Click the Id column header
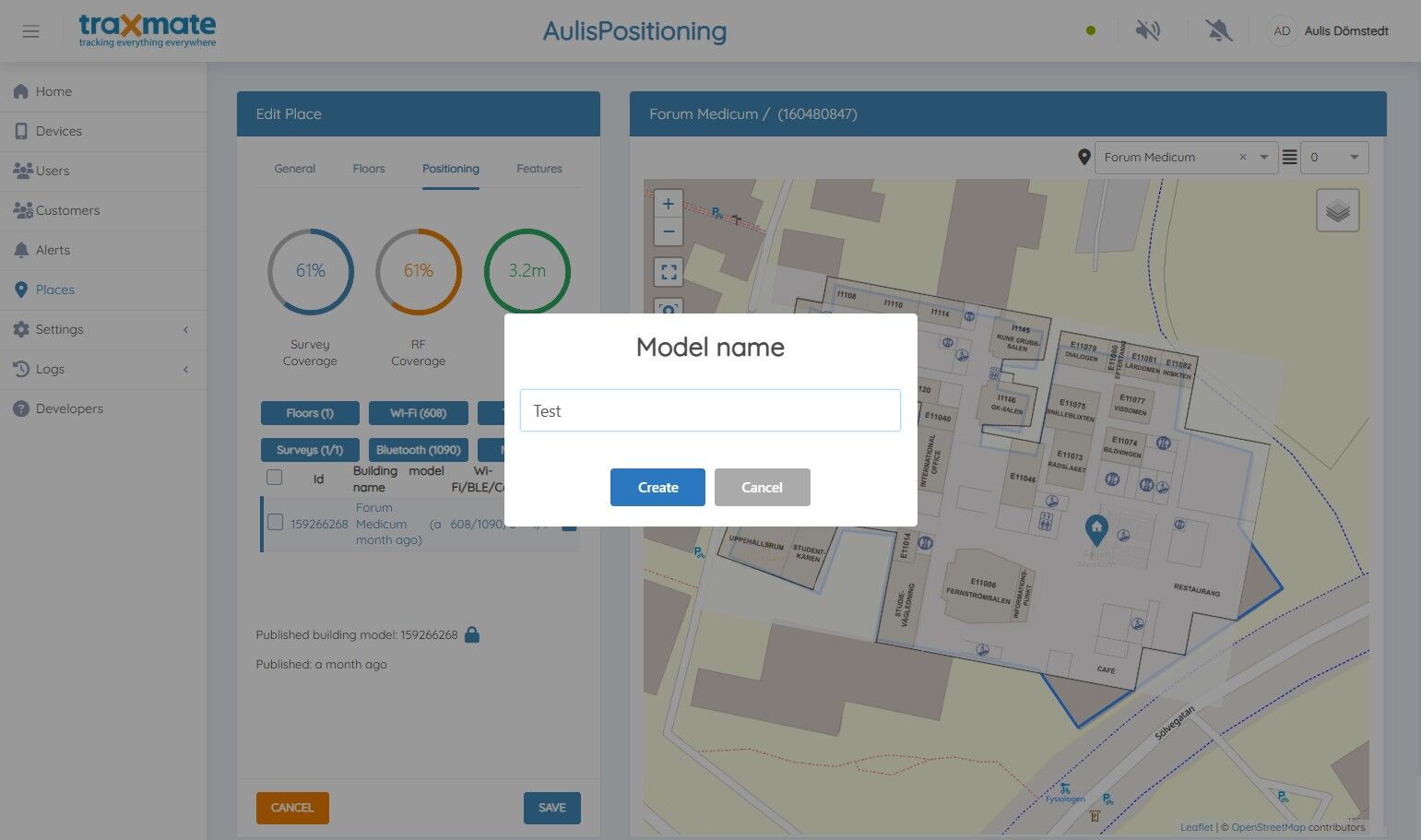Screen dimensions: 1421x840 (318, 479)
